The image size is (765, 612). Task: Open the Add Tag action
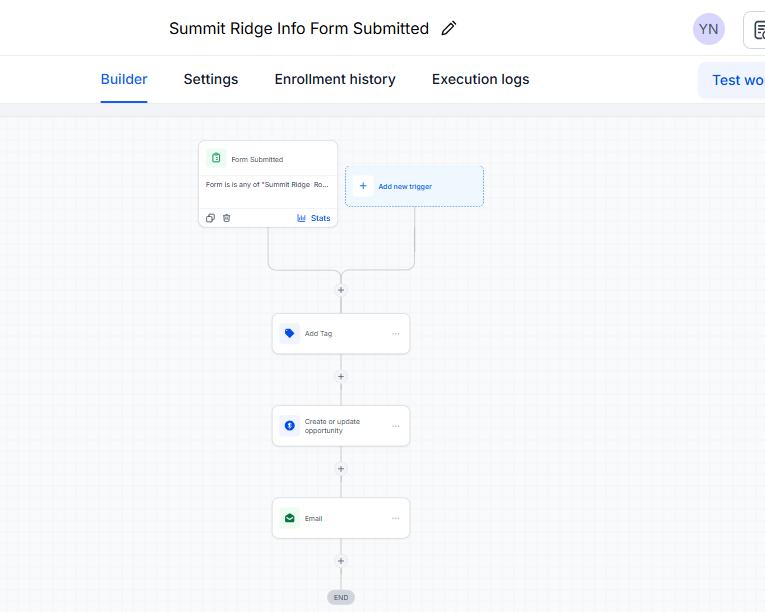coord(341,334)
